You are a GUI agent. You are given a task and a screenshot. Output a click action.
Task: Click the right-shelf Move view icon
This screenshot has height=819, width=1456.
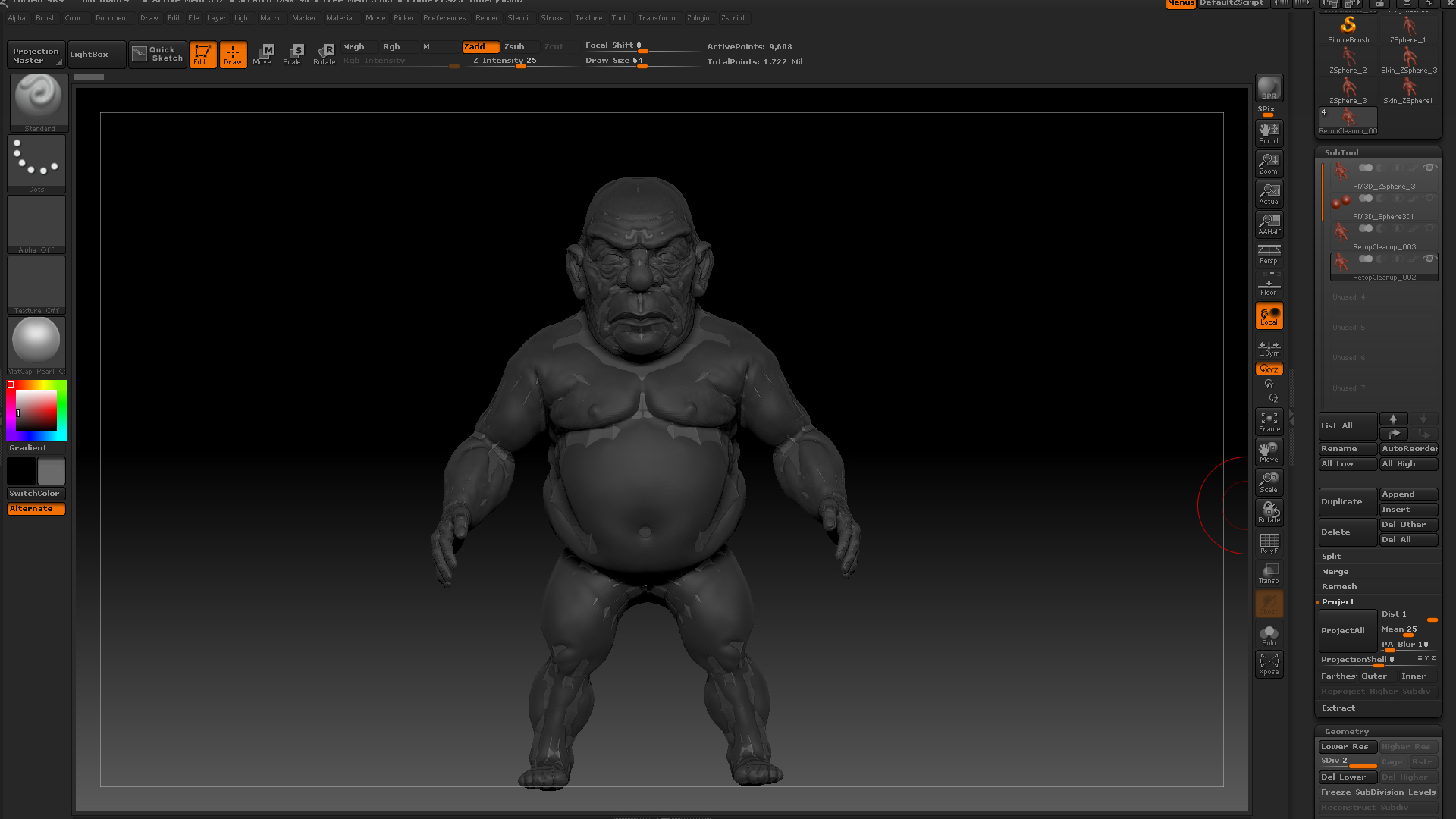coord(1269,452)
